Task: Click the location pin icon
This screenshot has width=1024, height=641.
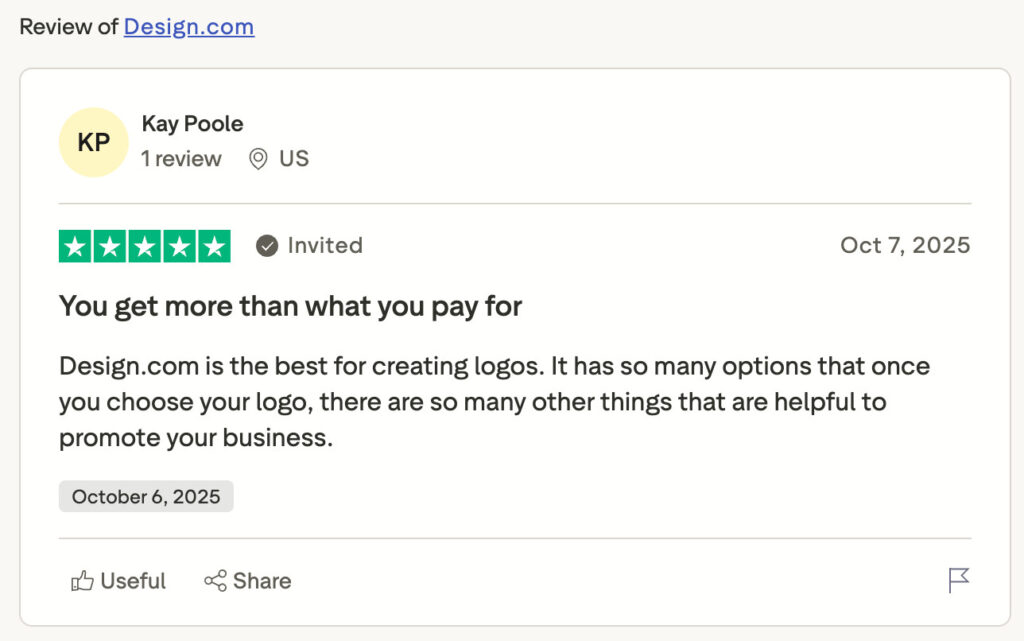Action: coord(258,159)
